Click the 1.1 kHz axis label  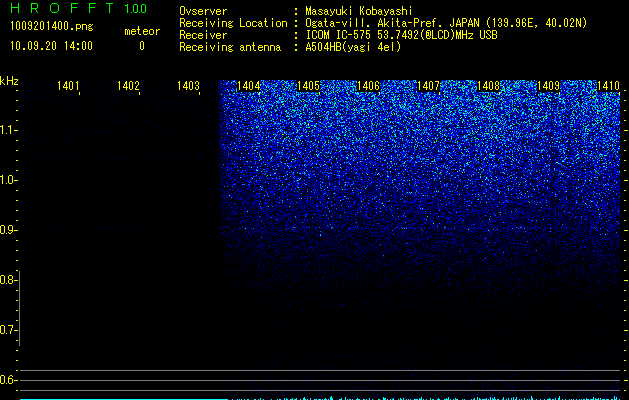click(x=8, y=130)
